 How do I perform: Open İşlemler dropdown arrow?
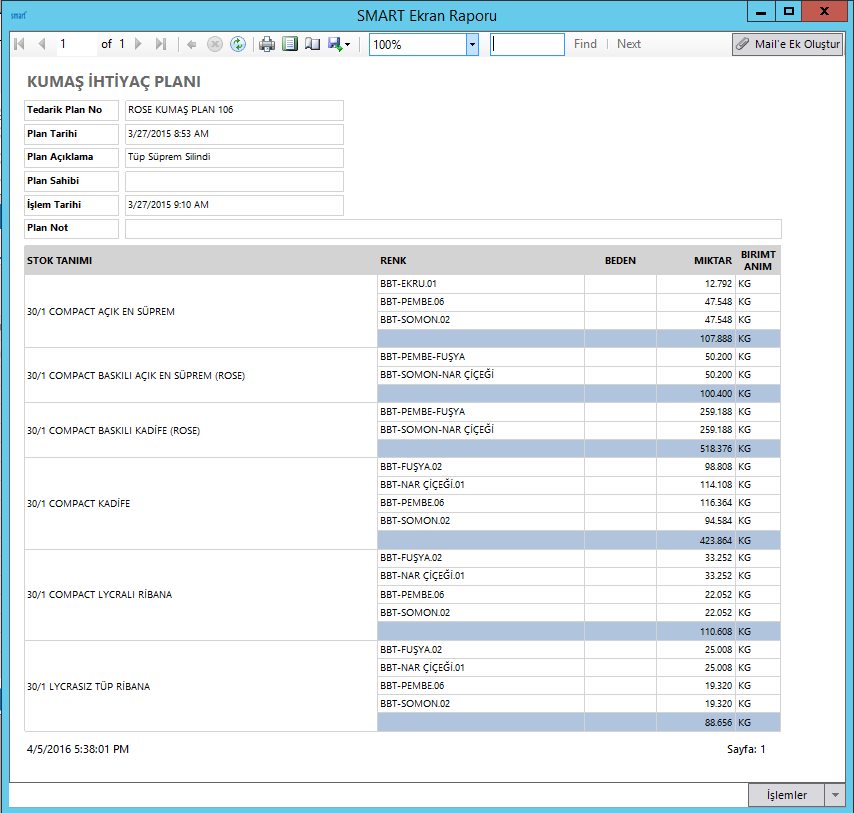click(835, 795)
